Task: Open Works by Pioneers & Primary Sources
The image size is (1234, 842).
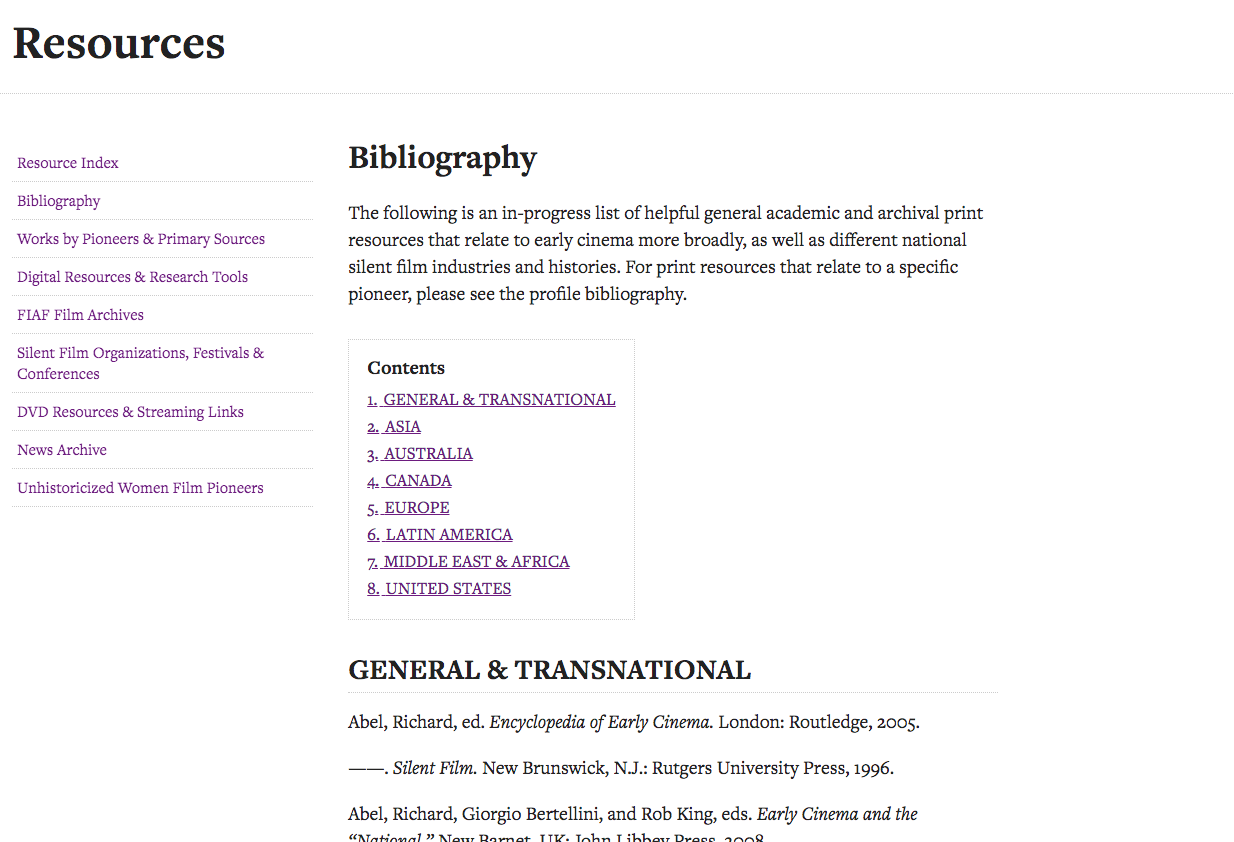Action: click(141, 239)
